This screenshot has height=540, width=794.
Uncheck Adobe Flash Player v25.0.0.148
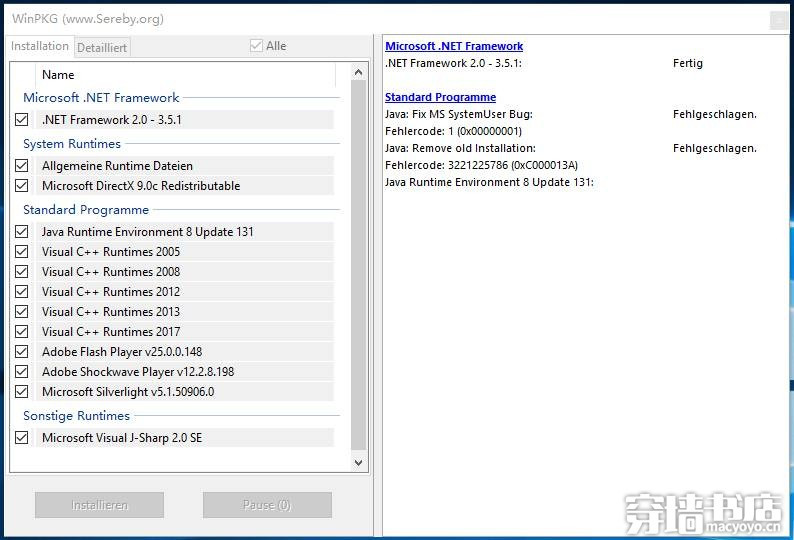pyautogui.click(x=22, y=352)
